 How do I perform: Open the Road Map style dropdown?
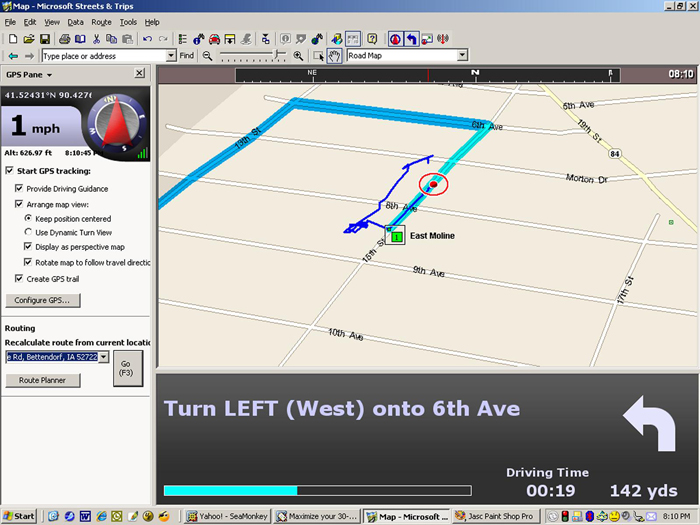[x=461, y=56]
